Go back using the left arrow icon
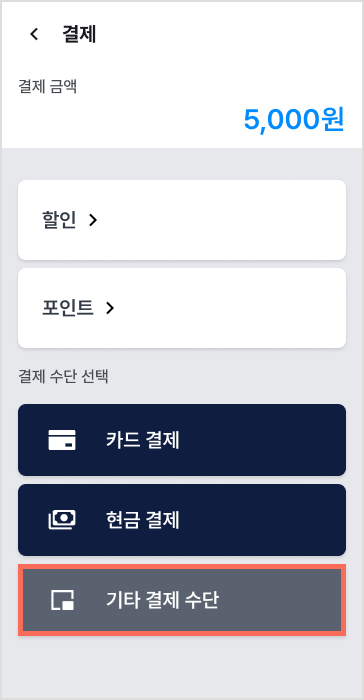Image resolution: width=364 pixels, height=700 pixels. pos(34,34)
